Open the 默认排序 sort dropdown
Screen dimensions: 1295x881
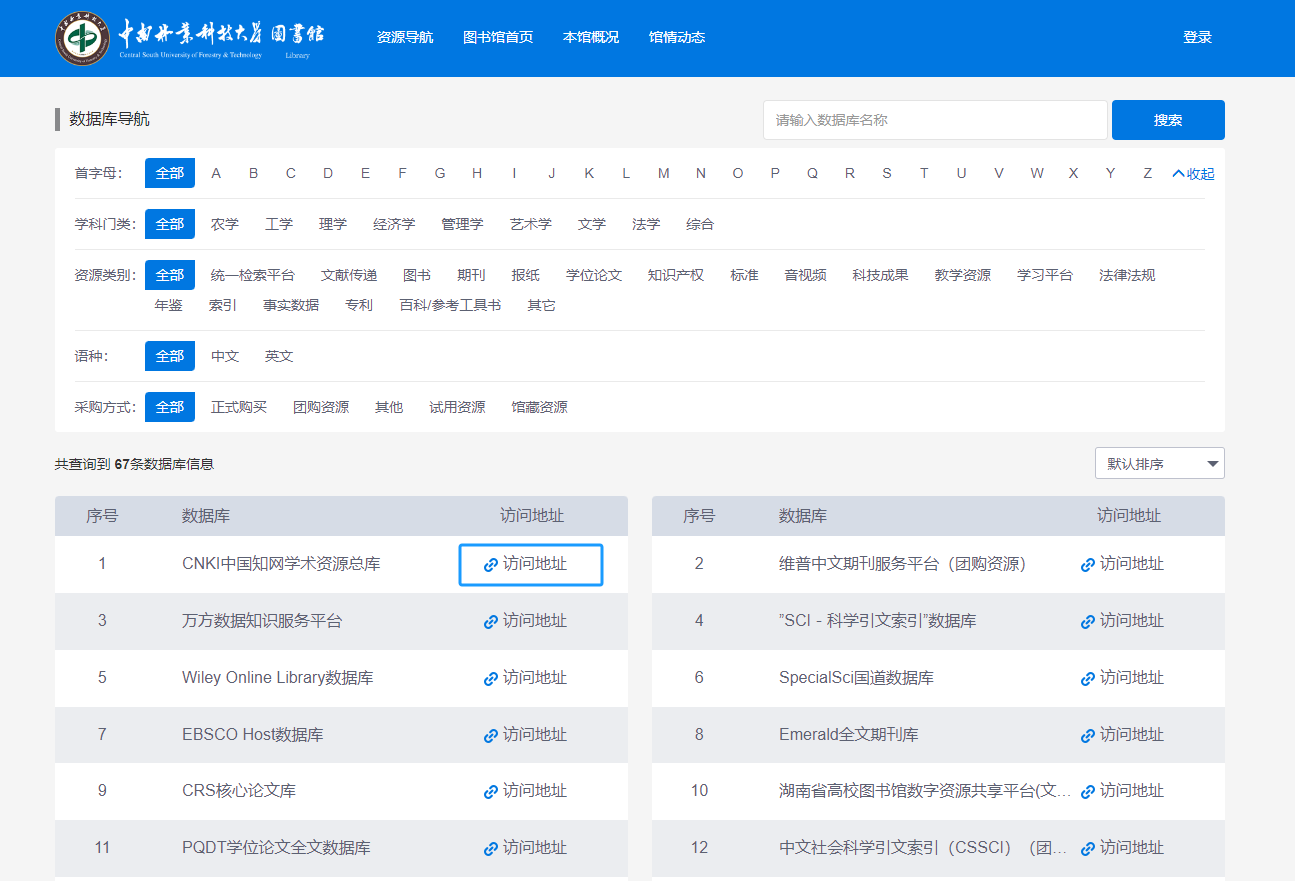pyautogui.click(x=1159, y=464)
